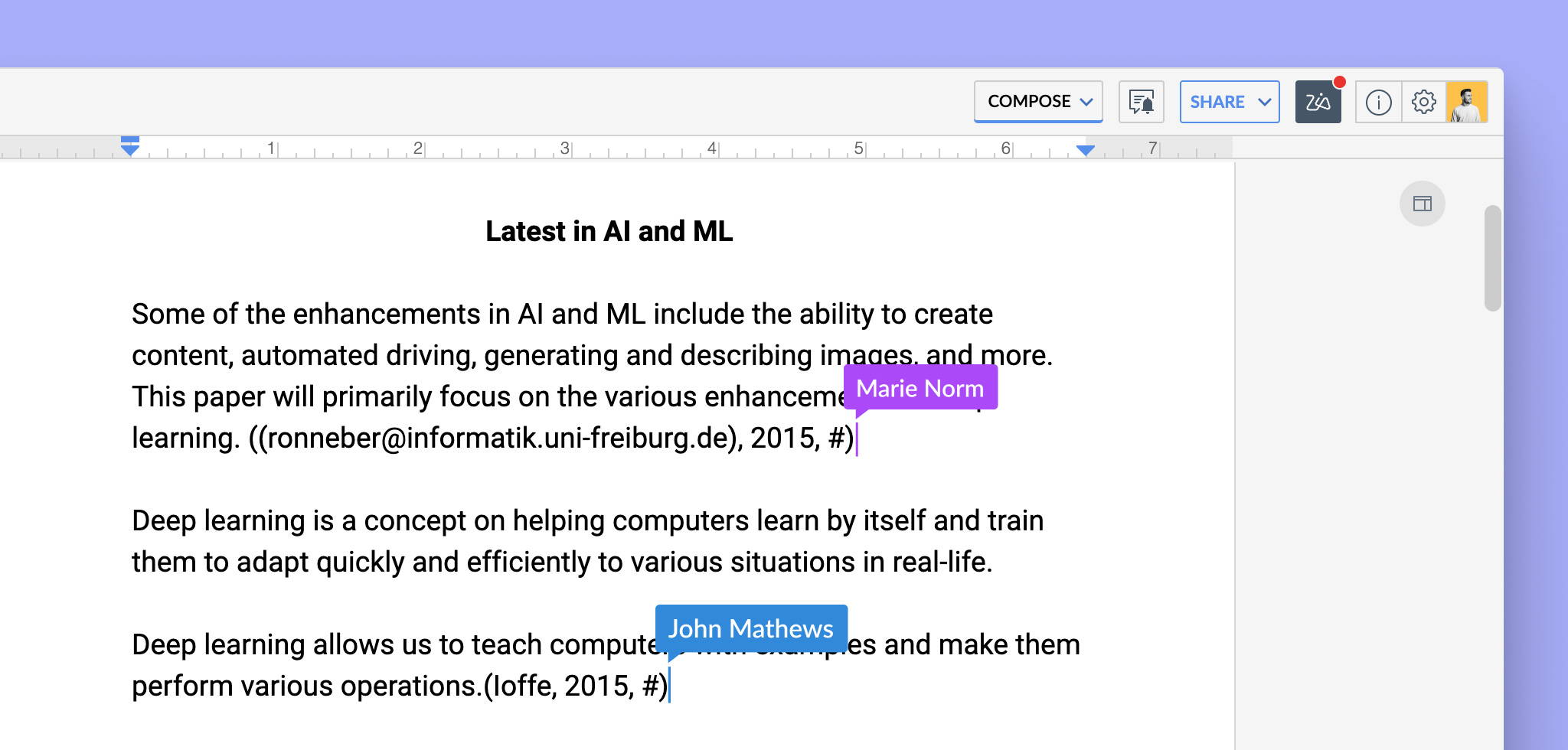Image resolution: width=1568 pixels, height=750 pixels.
Task: Click Marie Norm's collaborator tag
Action: pos(920,388)
